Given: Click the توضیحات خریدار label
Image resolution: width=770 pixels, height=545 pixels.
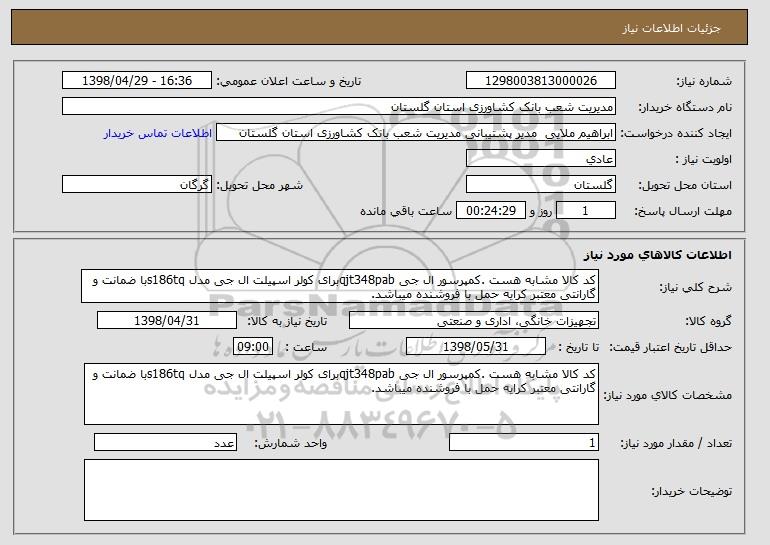Looking at the screenshot, I should [691, 491].
